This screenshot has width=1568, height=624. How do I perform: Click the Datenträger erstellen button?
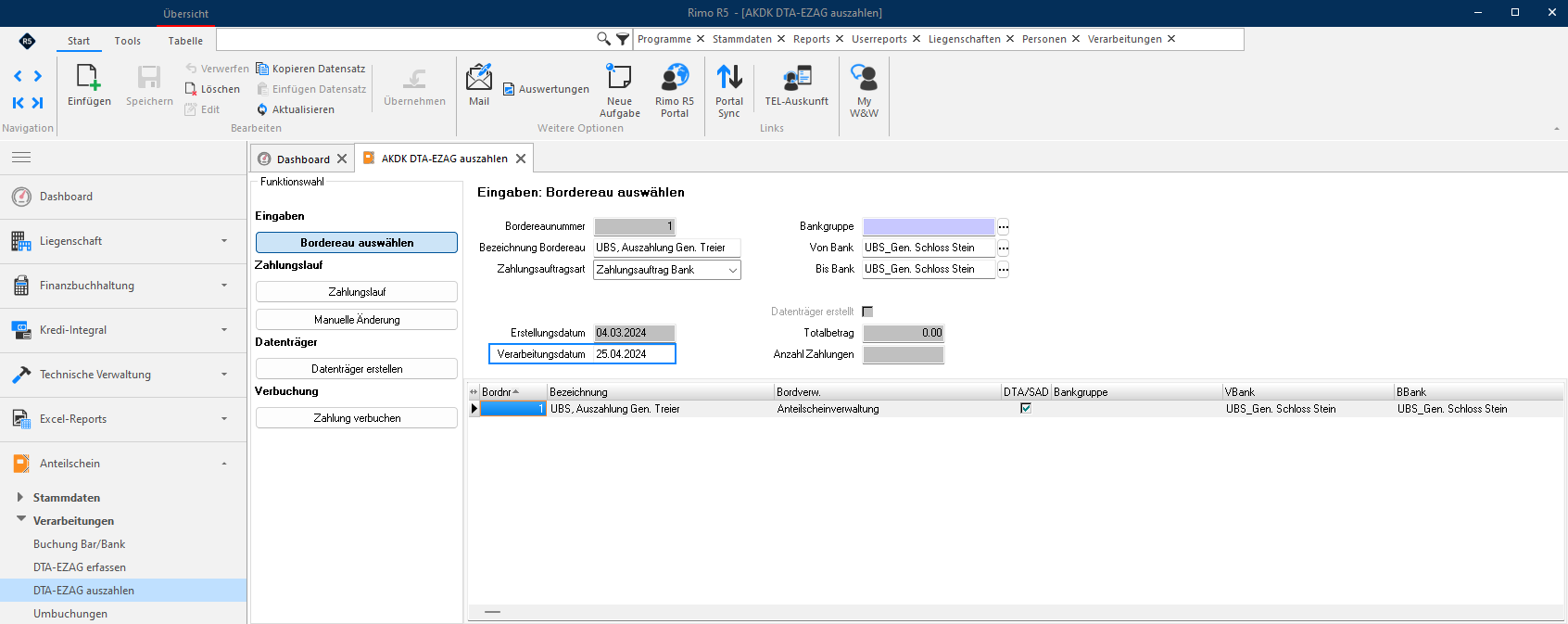(x=357, y=369)
